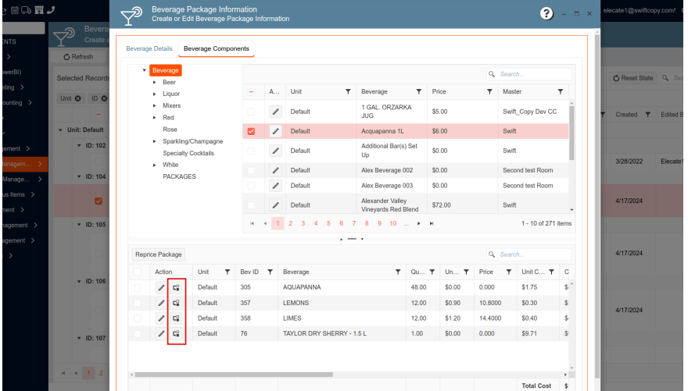Viewport: 688px width, 391px height.
Task: Go to page 5 of beverages
Action: [328, 223]
